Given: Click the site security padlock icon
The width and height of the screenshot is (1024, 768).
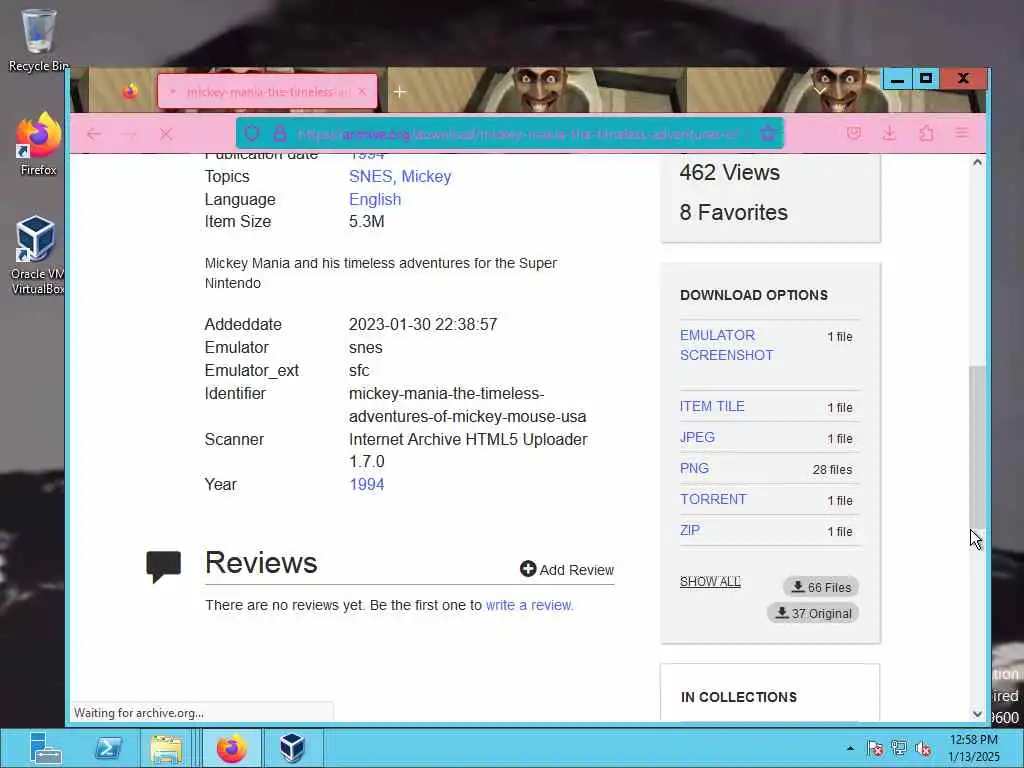Looking at the screenshot, I should [x=280, y=134].
